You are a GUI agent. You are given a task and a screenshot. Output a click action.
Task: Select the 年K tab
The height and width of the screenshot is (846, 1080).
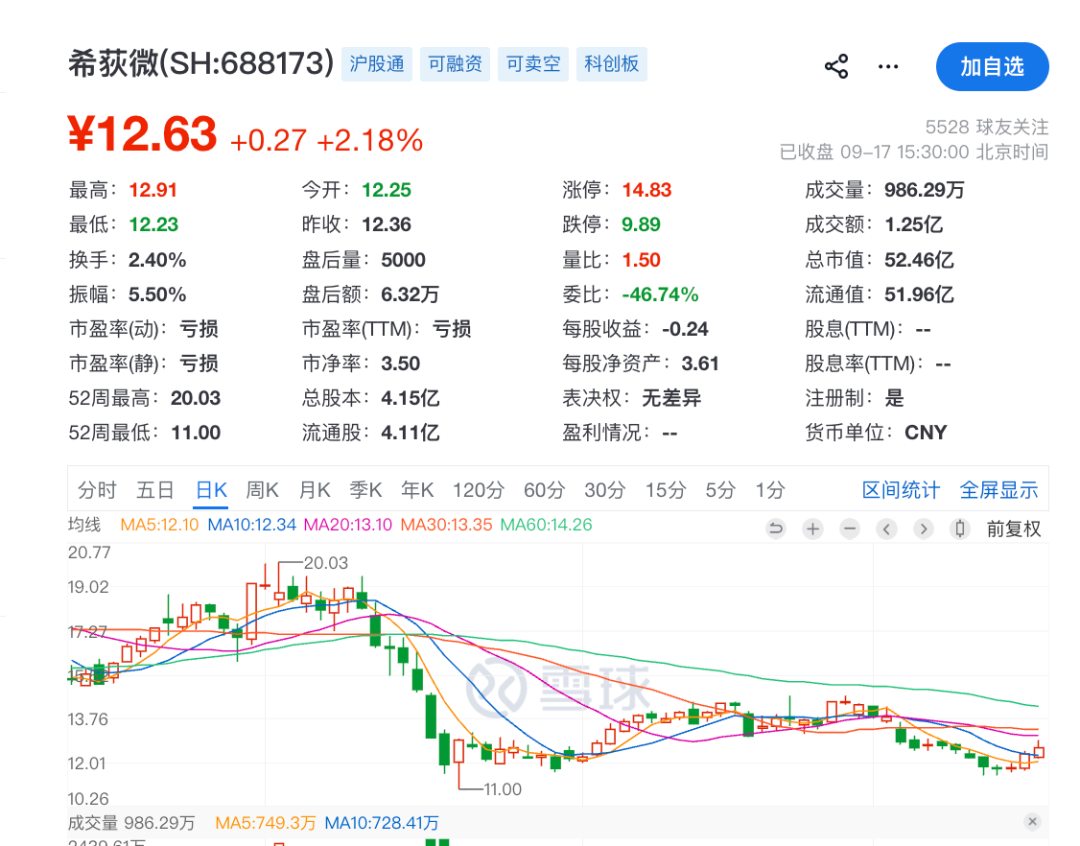point(417,491)
